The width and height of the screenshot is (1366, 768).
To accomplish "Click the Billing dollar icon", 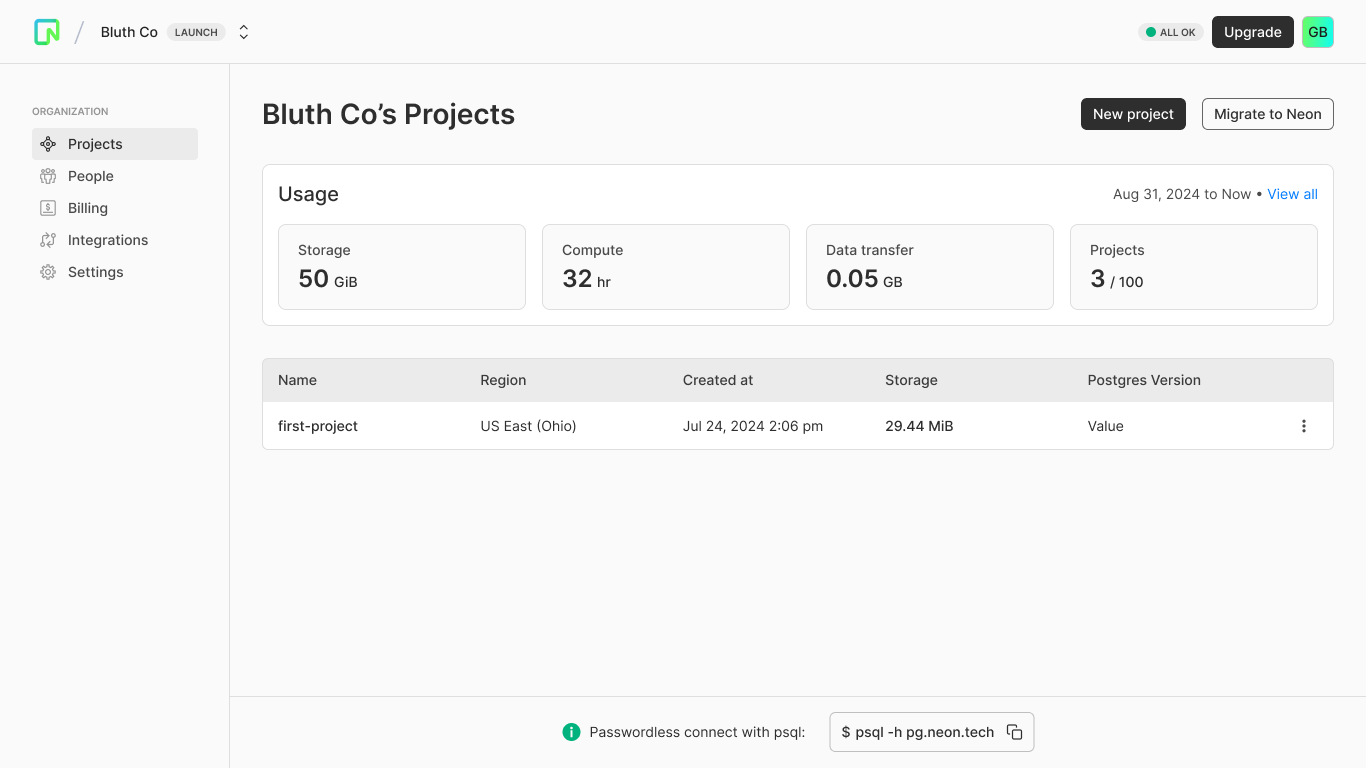I will 48,208.
